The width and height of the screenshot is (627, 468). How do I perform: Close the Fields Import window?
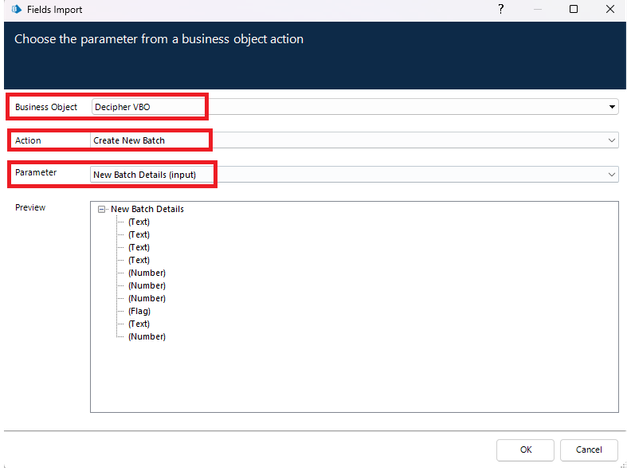(x=610, y=9)
